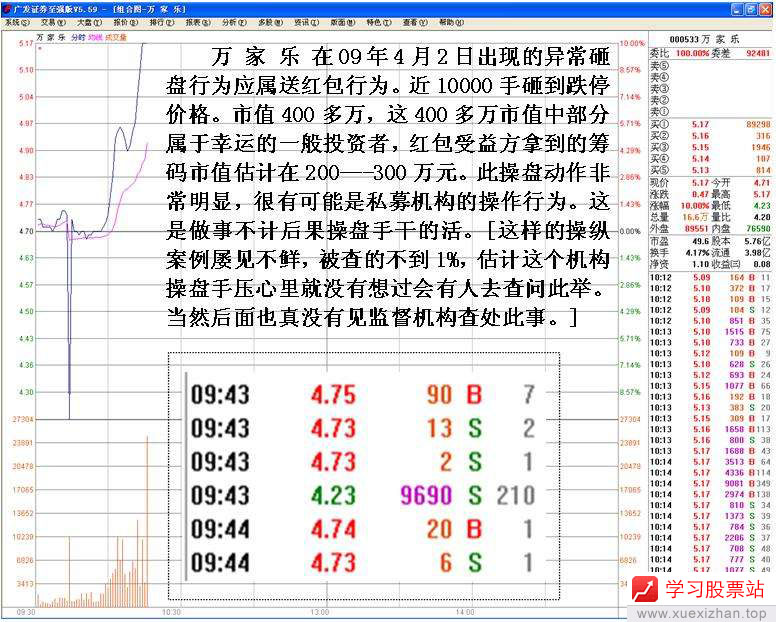Open the 排行(P) menu

[162, 23]
